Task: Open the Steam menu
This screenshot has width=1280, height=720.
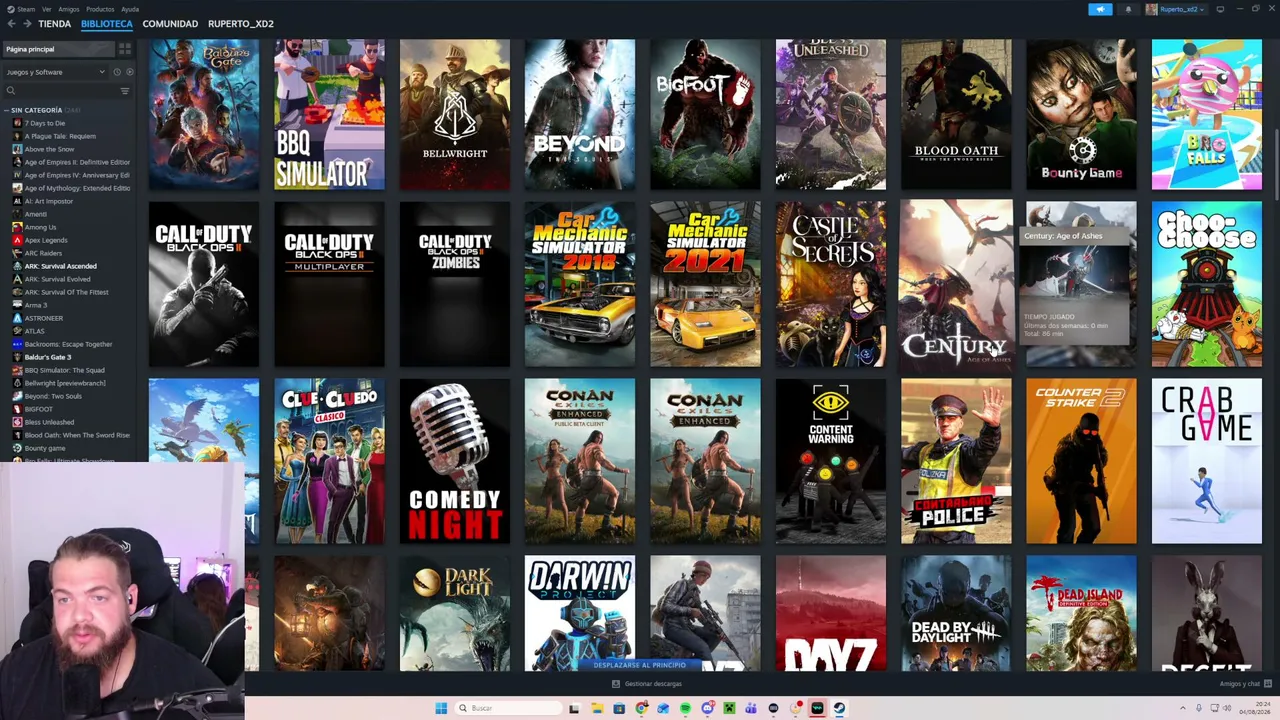Action: [25, 9]
